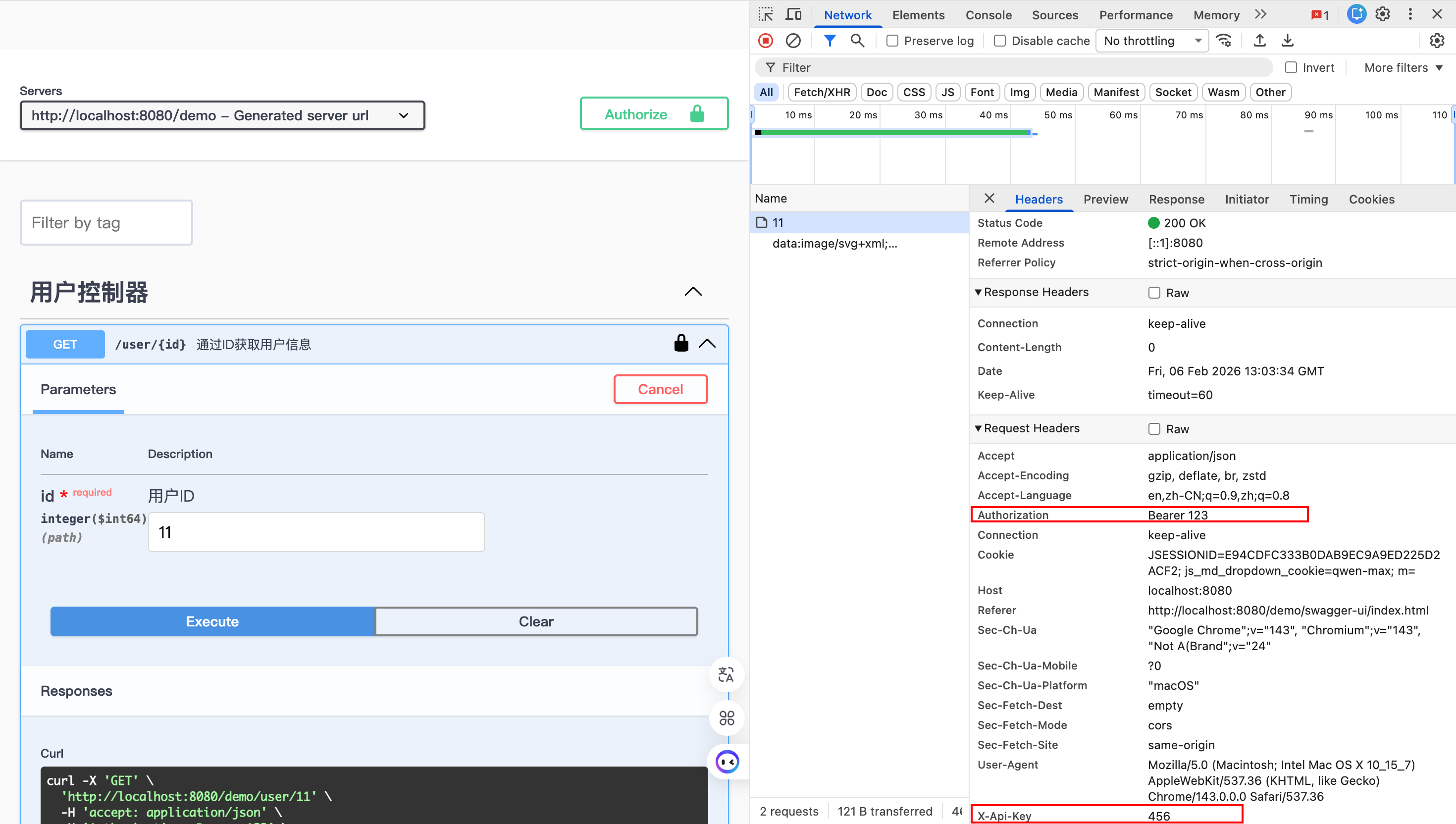Select the data:image/svg+xml request
The height and width of the screenshot is (824, 1456).
coord(859,243)
